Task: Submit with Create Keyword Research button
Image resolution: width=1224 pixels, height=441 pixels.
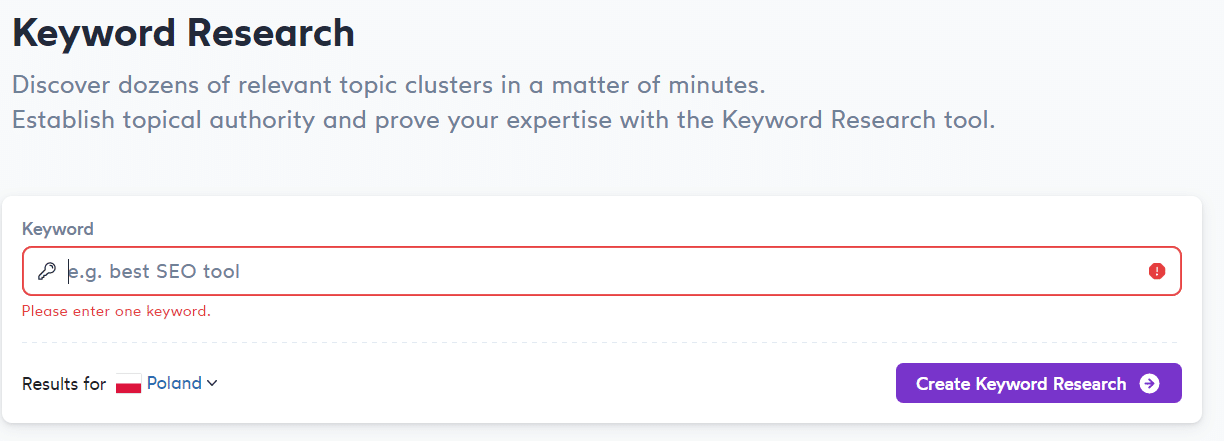Action: point(1038,383)
